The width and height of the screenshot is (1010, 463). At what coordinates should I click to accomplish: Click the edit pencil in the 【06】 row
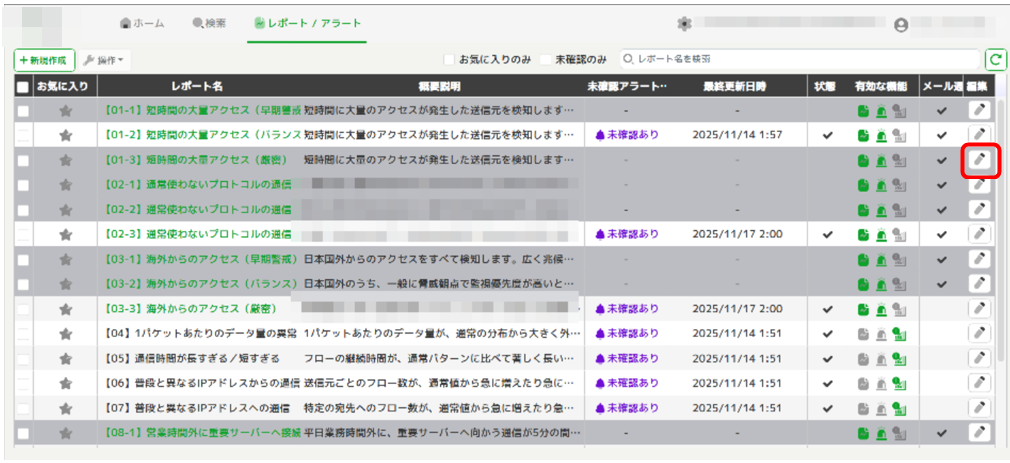point(979,383)
